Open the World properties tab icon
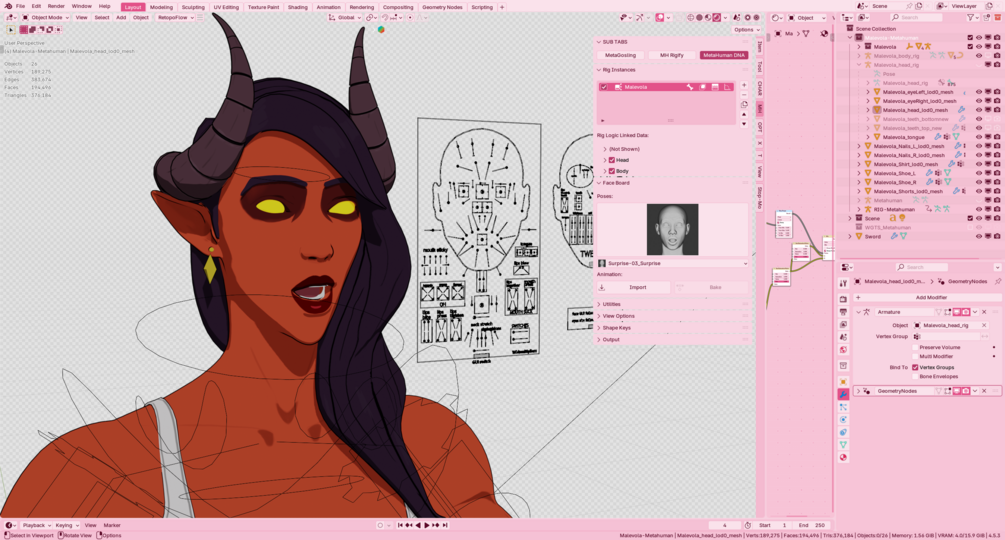Image resolution: width=1005 pixels, height=540 pixels. click(x=843, y=350)
